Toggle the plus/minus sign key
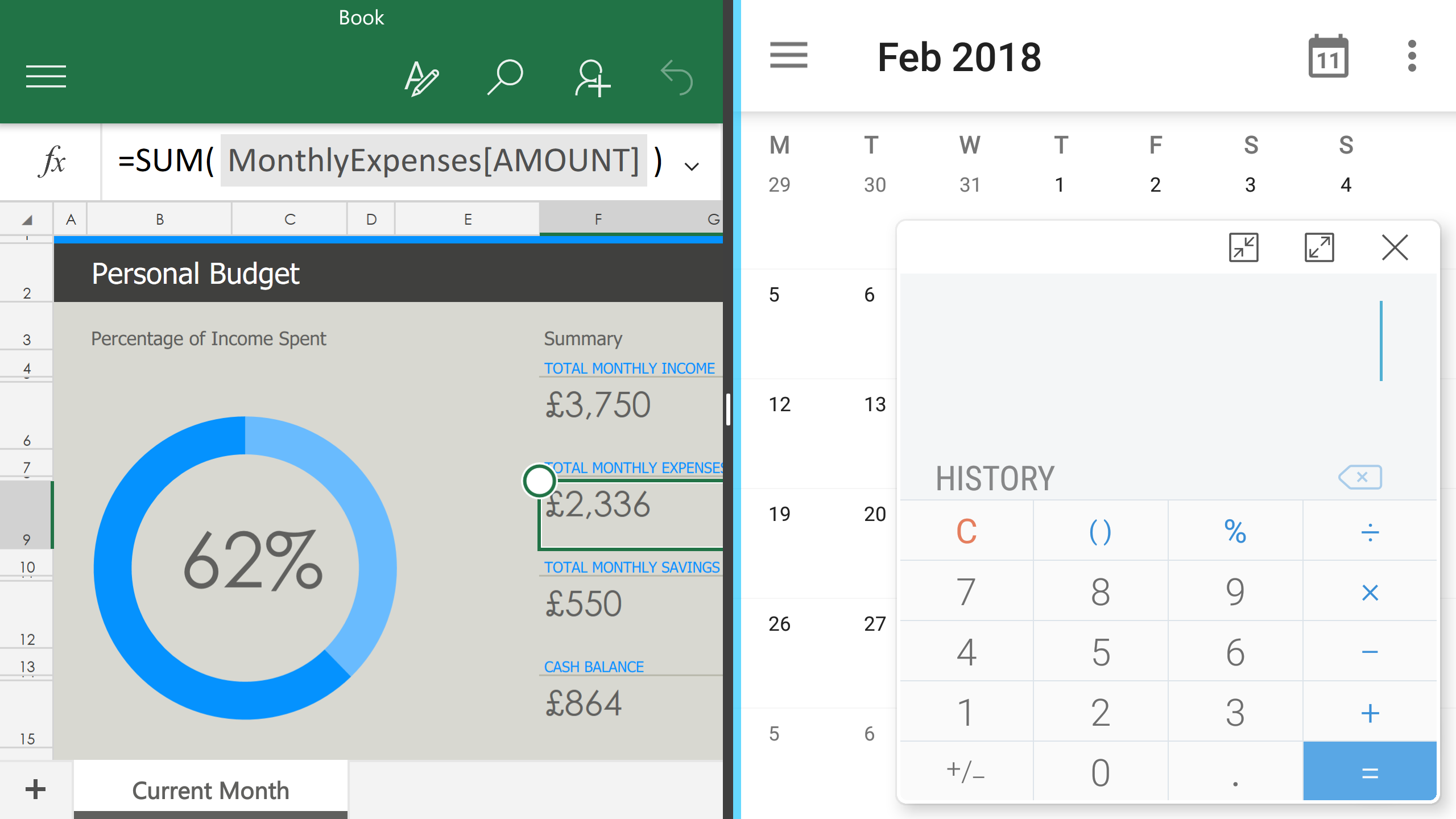This screenshot has height=819, width=1456. coord(966,771)
